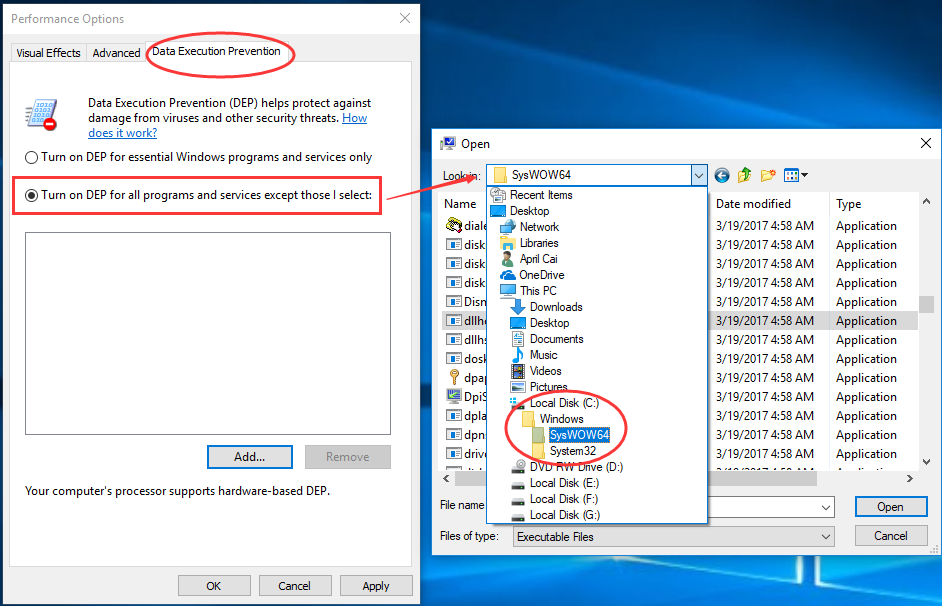Select DEP for all programs except selected

[32, 195]
